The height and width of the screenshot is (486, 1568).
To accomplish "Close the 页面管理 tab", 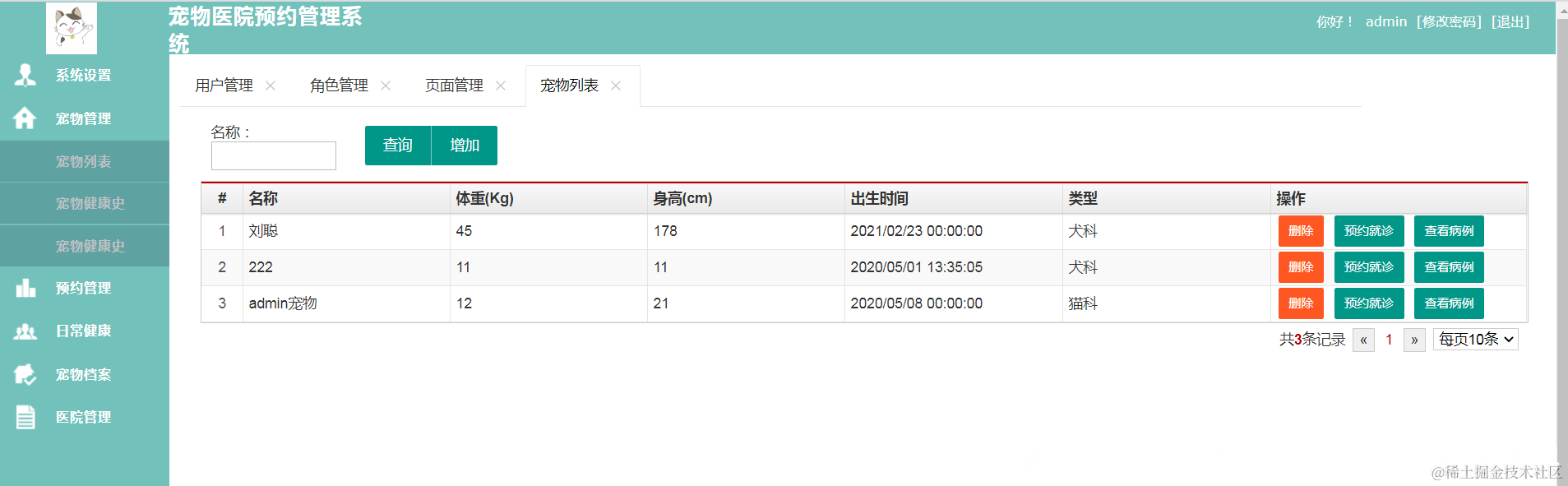I will point(501,86).
